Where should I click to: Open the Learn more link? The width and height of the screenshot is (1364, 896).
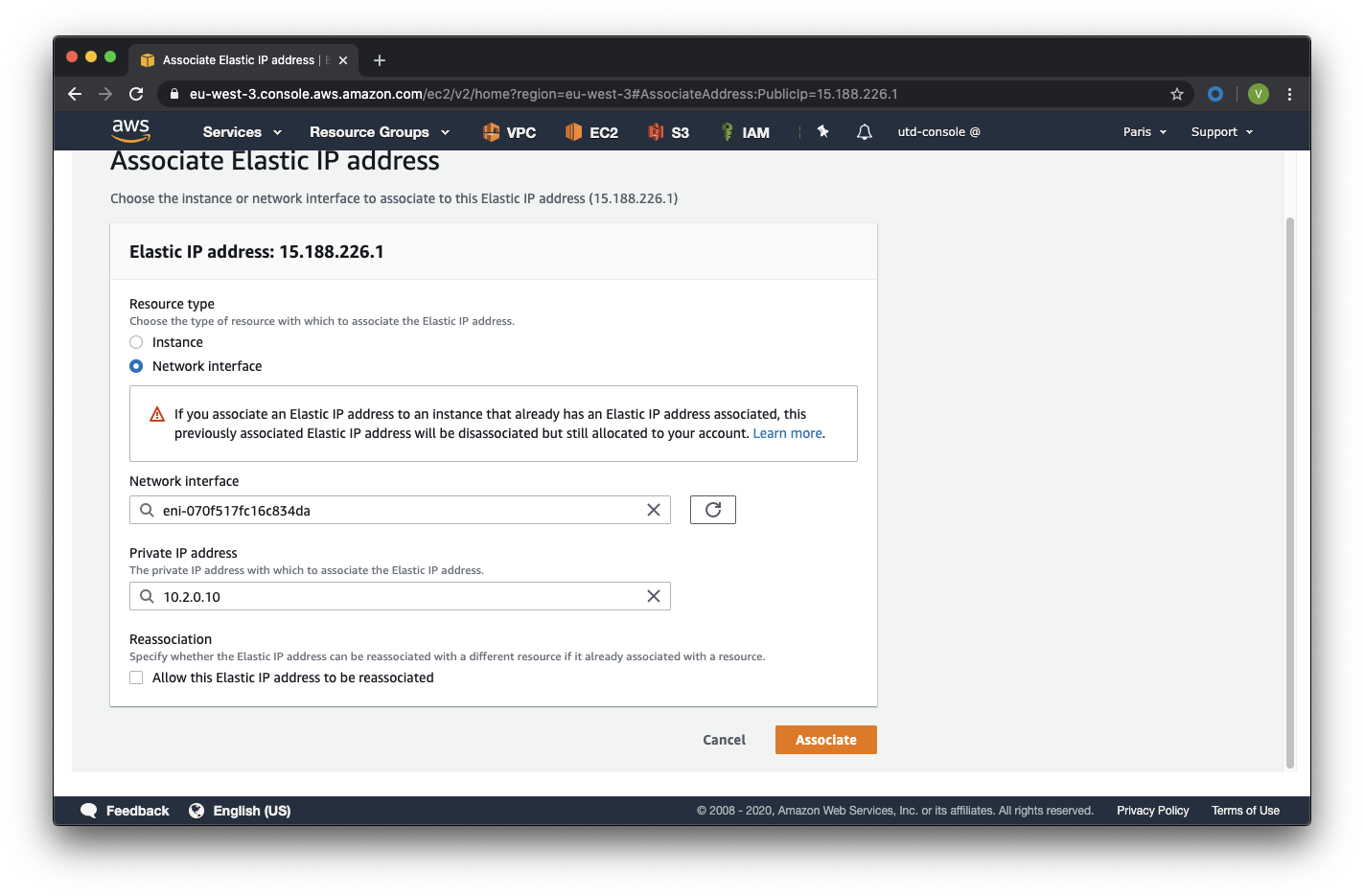(x=787, y=433)
